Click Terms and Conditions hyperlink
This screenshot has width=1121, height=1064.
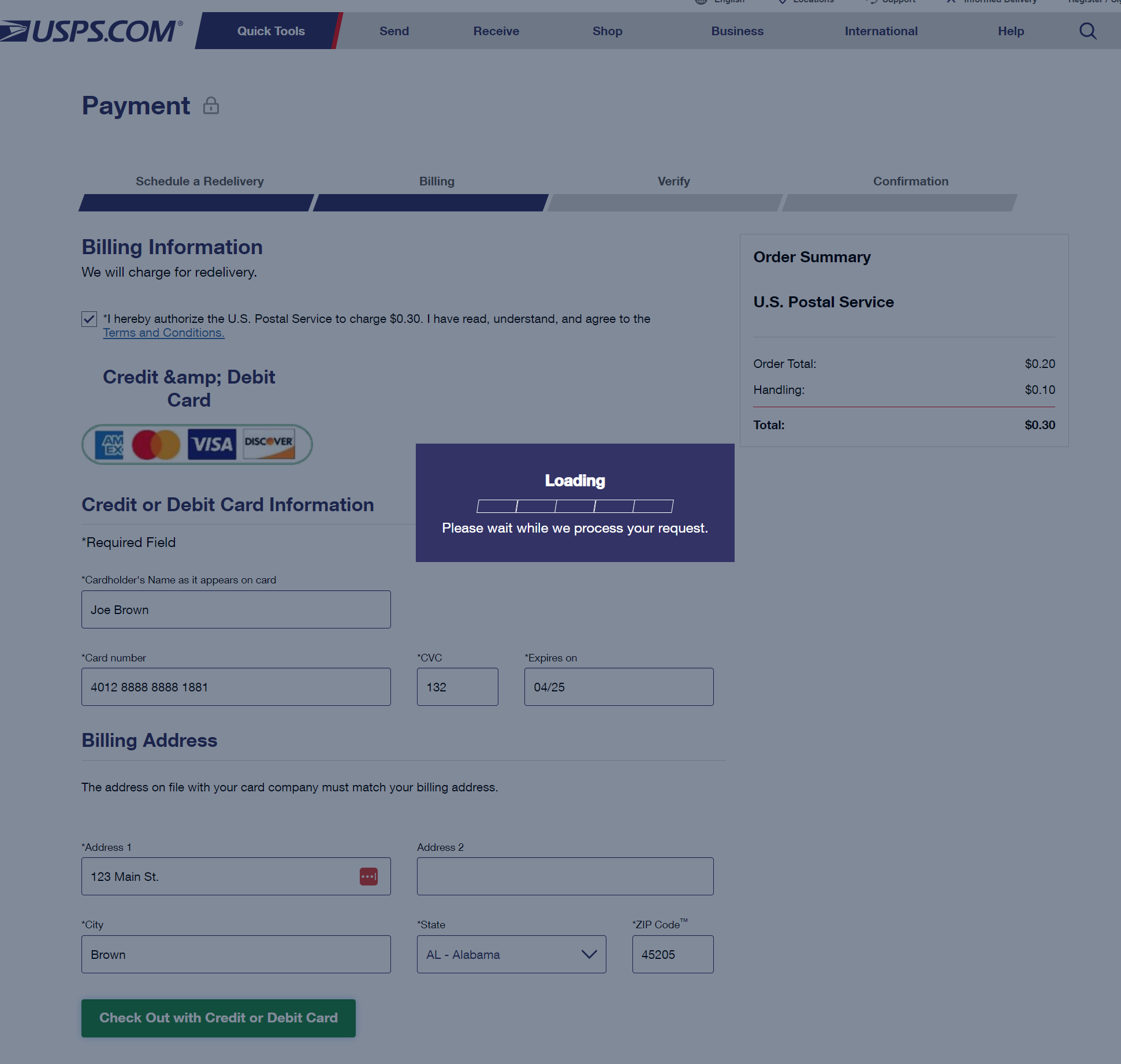tap(163, 331)
